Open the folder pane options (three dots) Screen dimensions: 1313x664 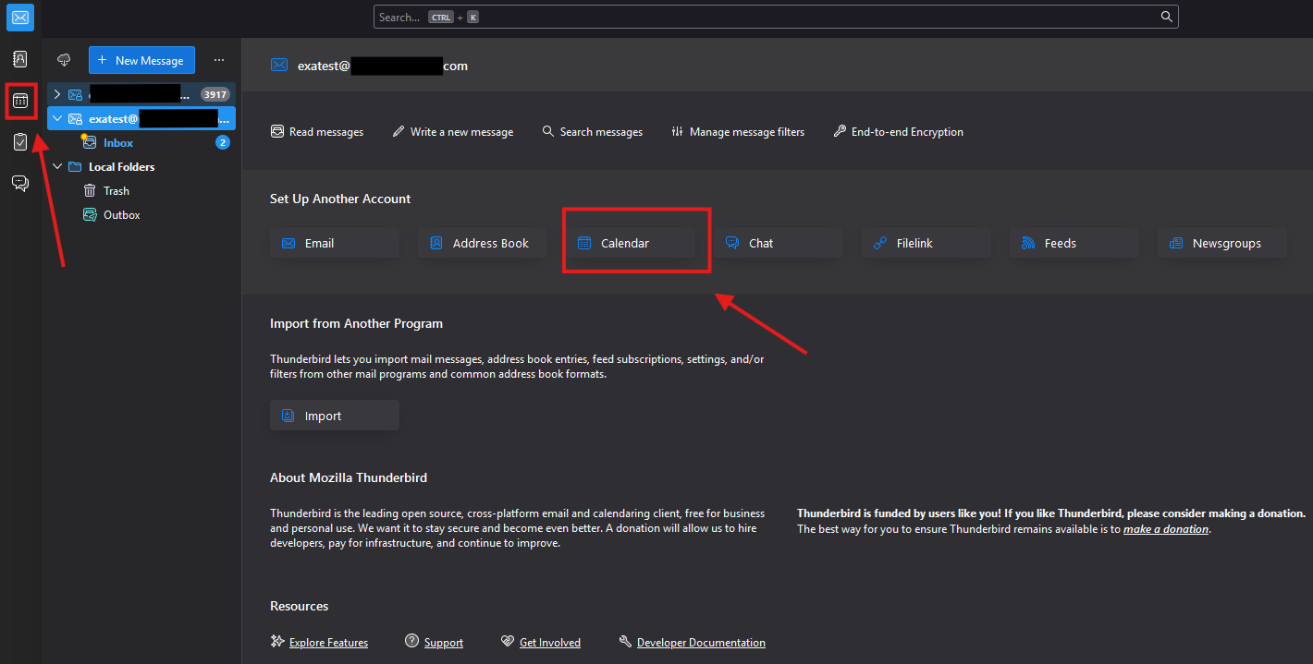click(x=219, y=60)
